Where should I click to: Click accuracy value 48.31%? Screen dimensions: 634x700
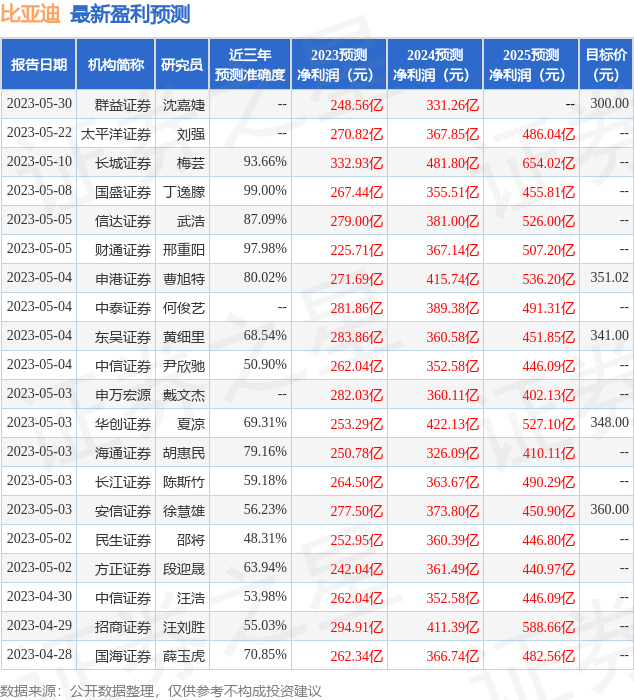(x=265, y=538)
